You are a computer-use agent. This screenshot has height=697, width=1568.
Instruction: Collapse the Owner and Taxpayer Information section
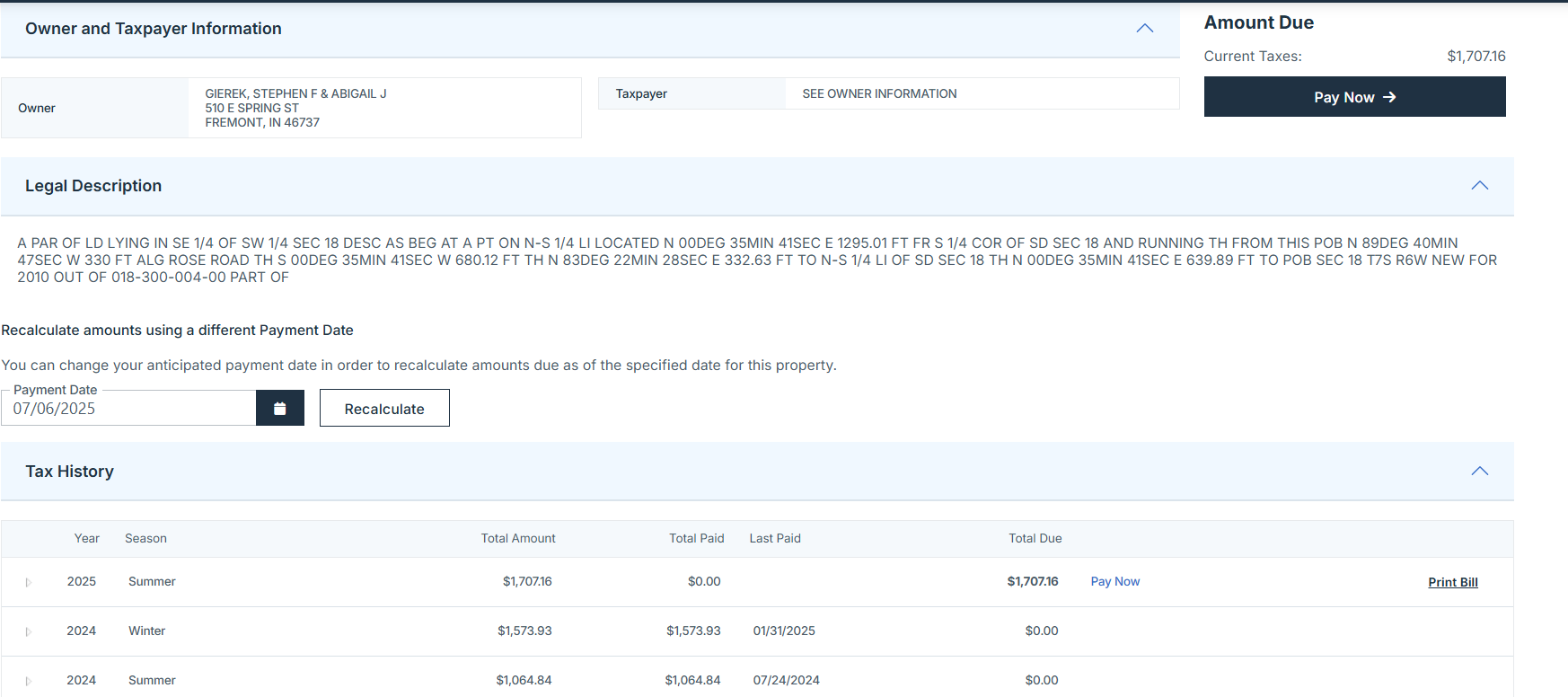point(1144,29)
